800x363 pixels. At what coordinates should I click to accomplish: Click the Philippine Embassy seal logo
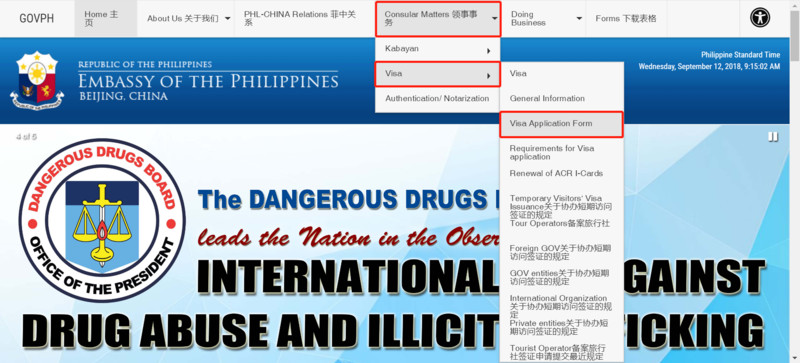click(x=37, y=80)
